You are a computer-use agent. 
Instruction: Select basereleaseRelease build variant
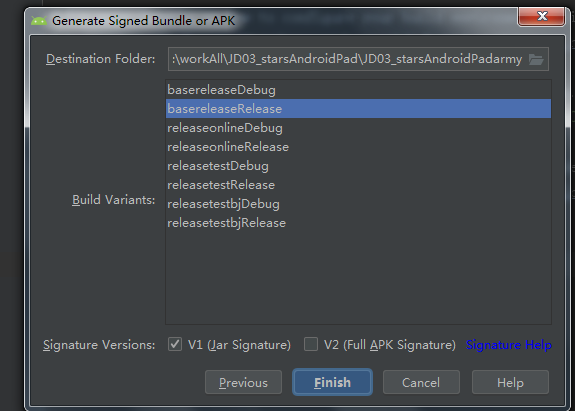pyautogui.click(x=358, y=109)
